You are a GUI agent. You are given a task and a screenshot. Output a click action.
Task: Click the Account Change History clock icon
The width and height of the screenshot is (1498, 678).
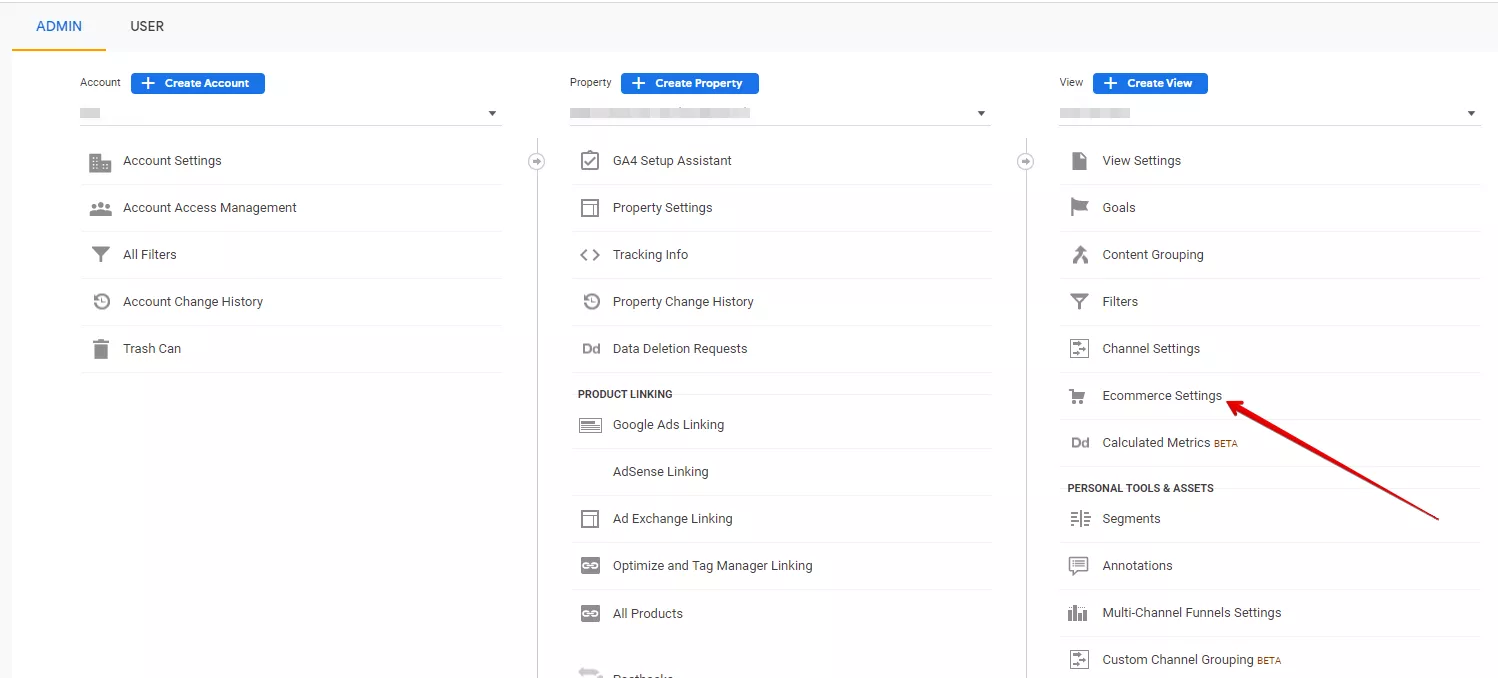(101, 302)
